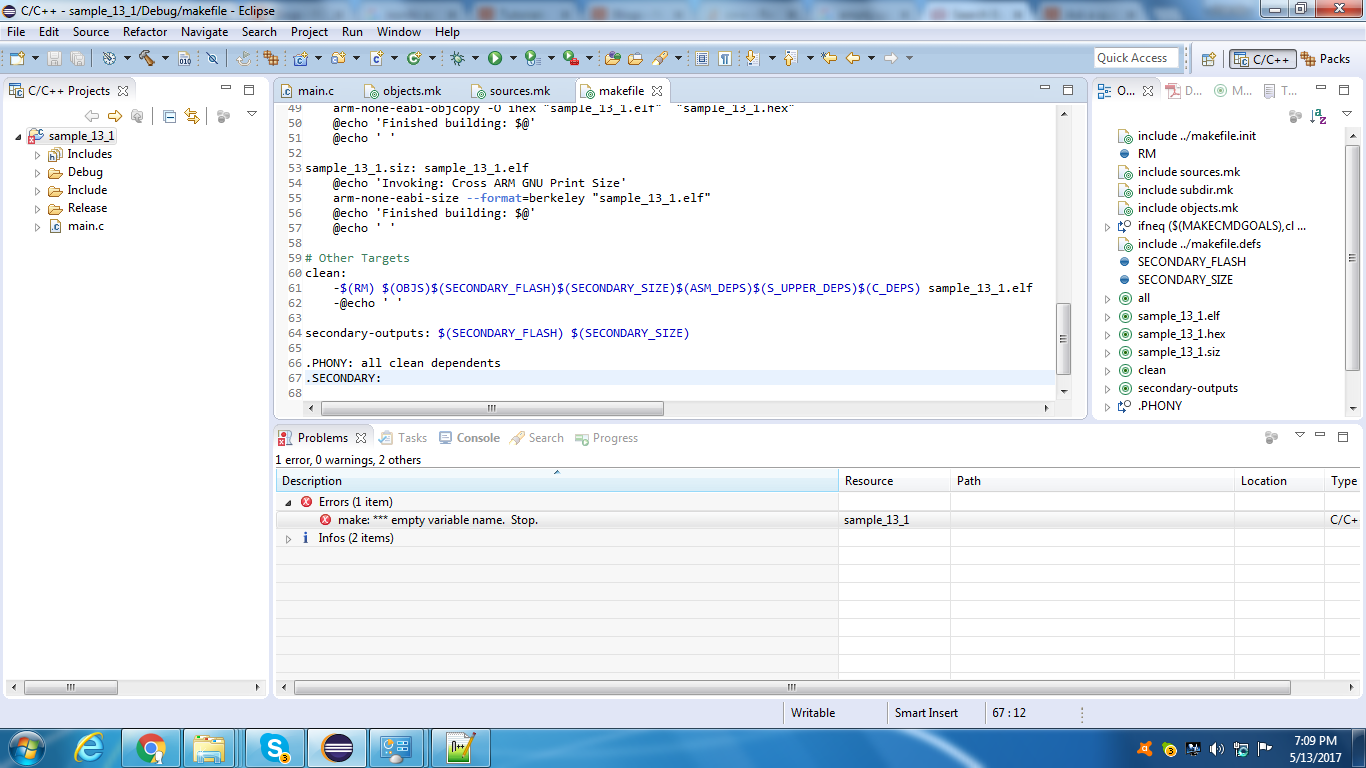Expand the Includes node in project tree
The image size is (1366, 768).
point(38,155)
